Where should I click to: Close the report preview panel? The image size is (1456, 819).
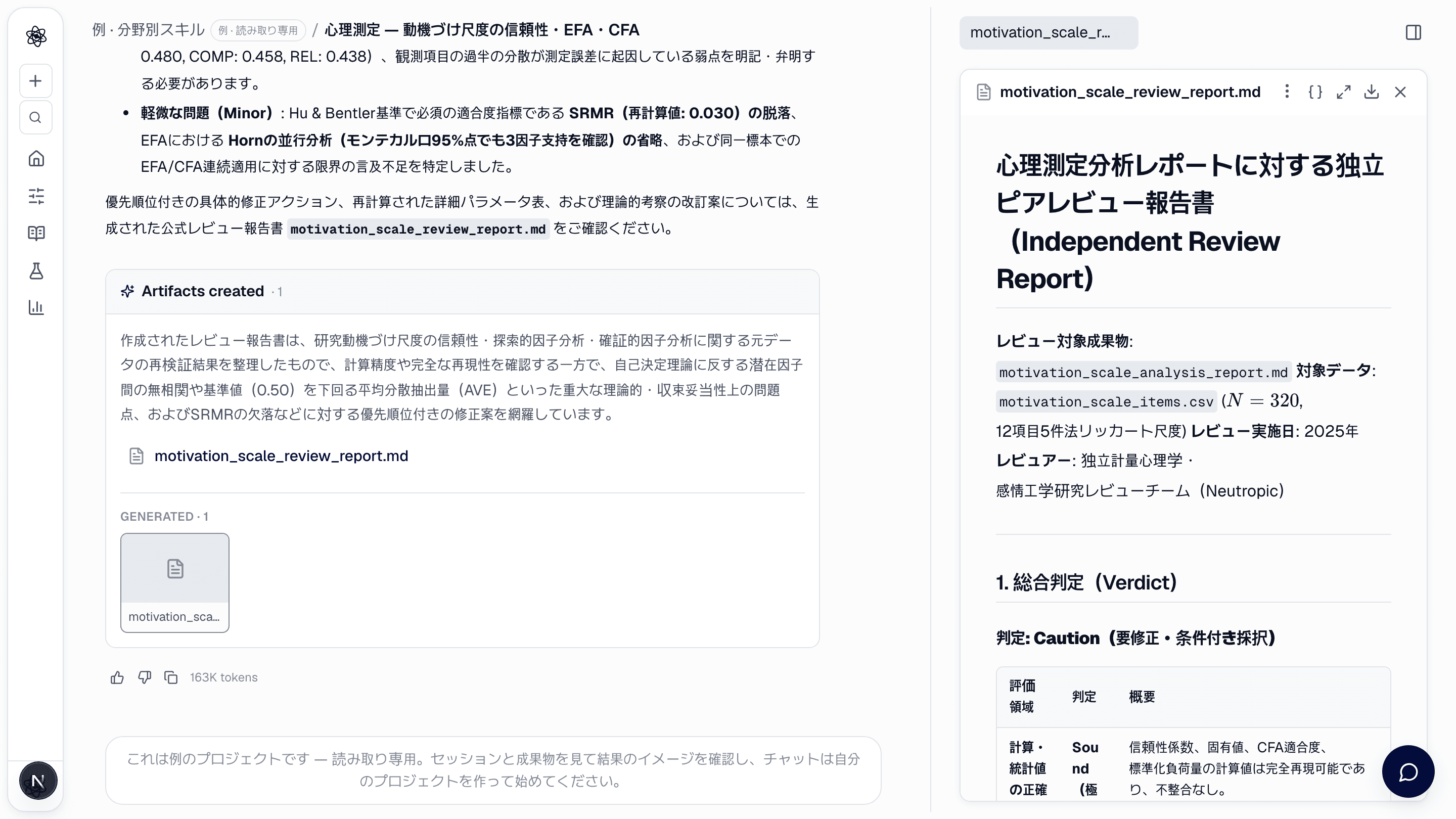1400,92
